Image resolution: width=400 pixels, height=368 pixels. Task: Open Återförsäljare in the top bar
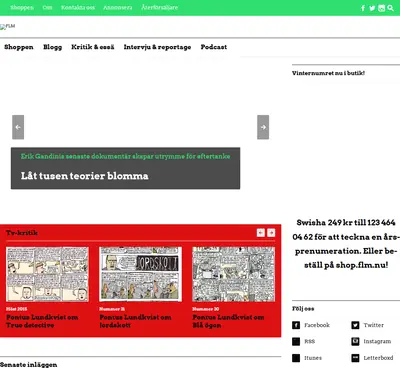pyautogui.click(x=159, y=7)
